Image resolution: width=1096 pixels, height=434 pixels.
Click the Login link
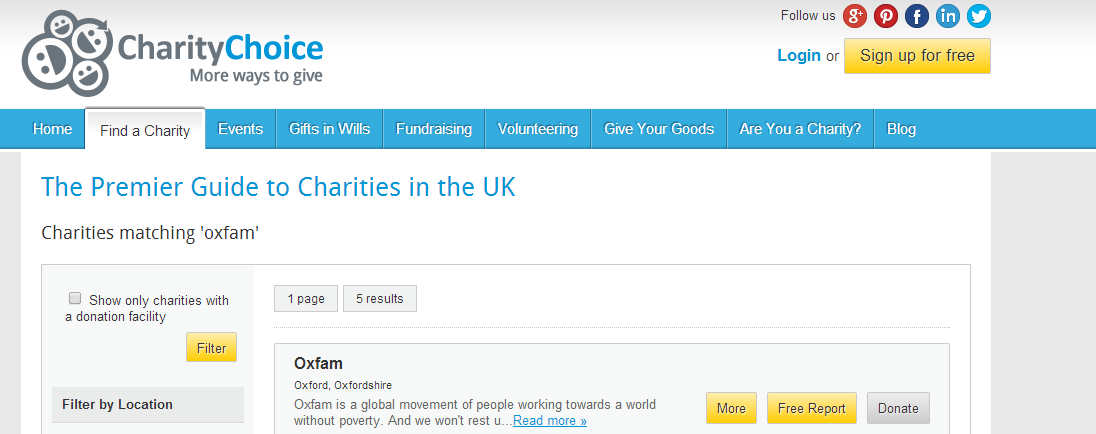(798, 56)
